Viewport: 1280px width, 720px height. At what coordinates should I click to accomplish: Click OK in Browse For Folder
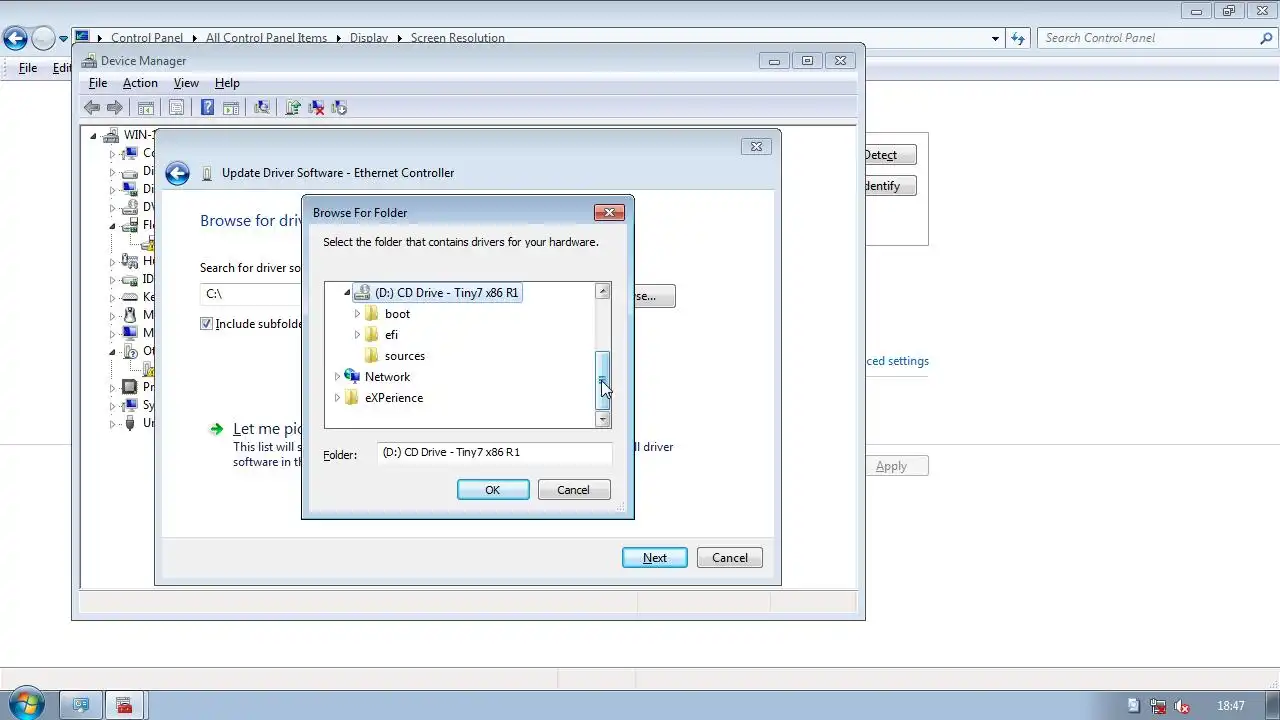(x=493, y=490)
